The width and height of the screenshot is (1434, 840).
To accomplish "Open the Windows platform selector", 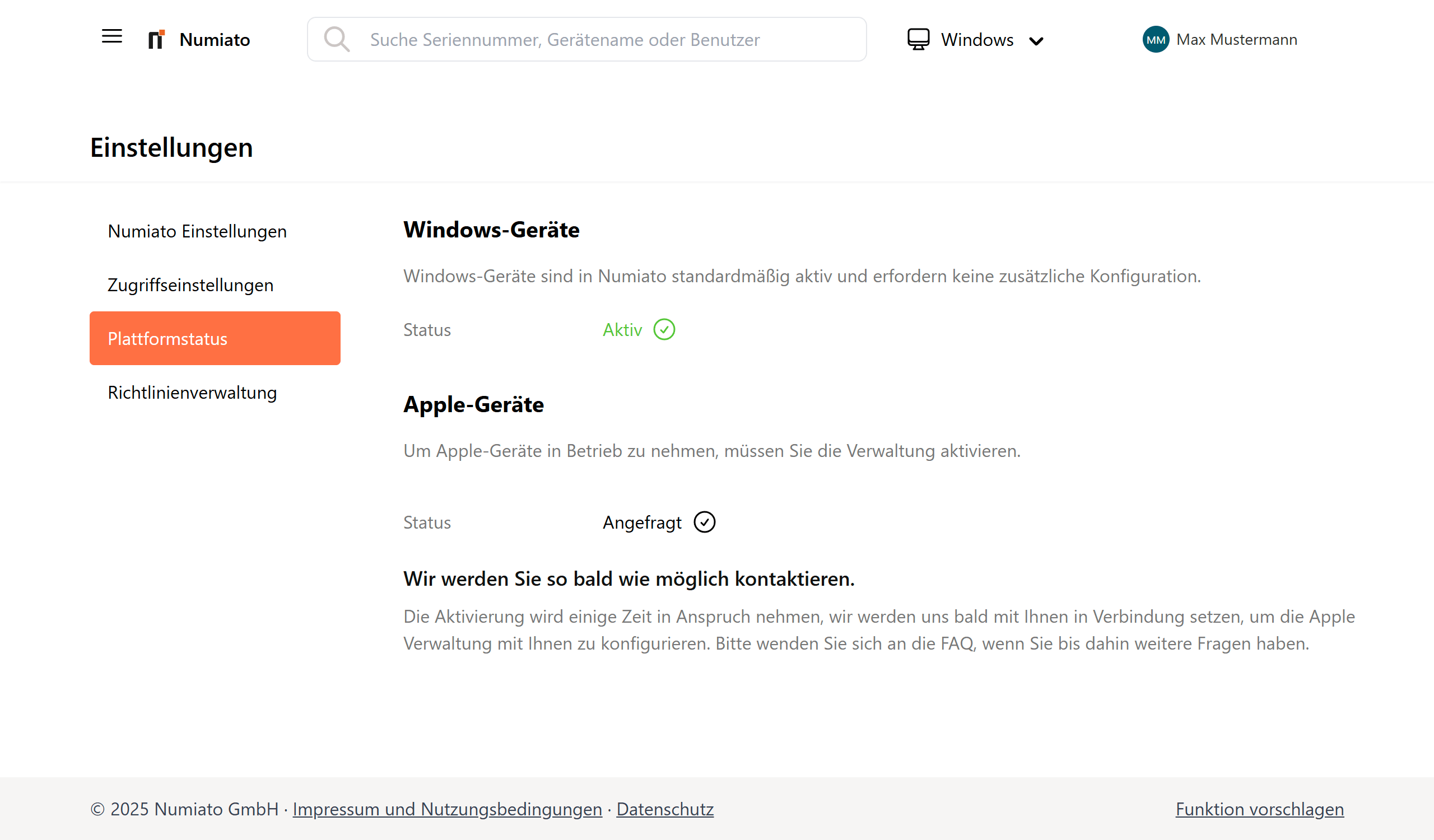I will tap(975, 39).
